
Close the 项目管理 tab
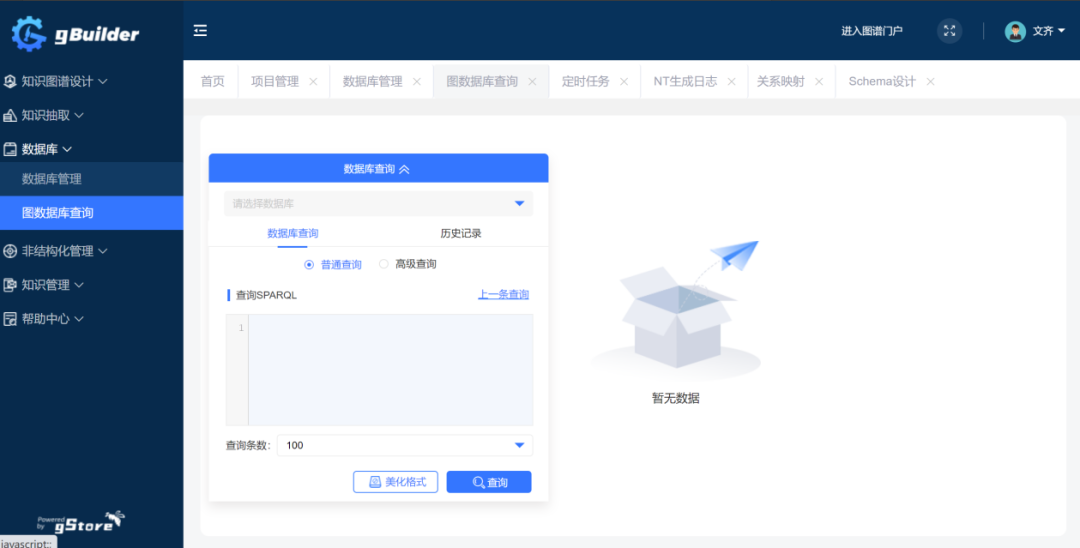point(313,81)
